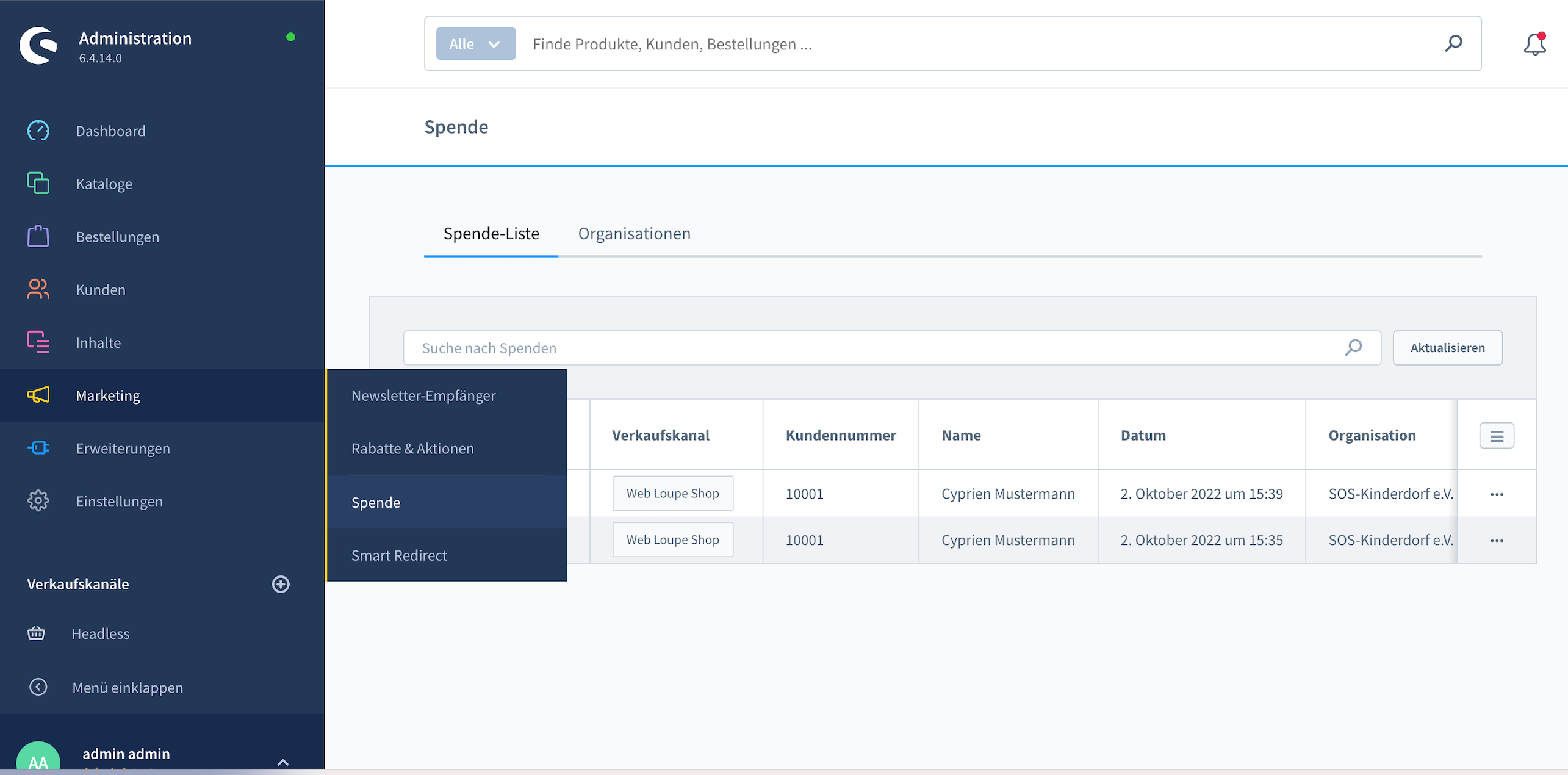Click the Bestellungen shopping bag icon
This screenshot has height=775, width=1568.
click(x=38, y=236)
